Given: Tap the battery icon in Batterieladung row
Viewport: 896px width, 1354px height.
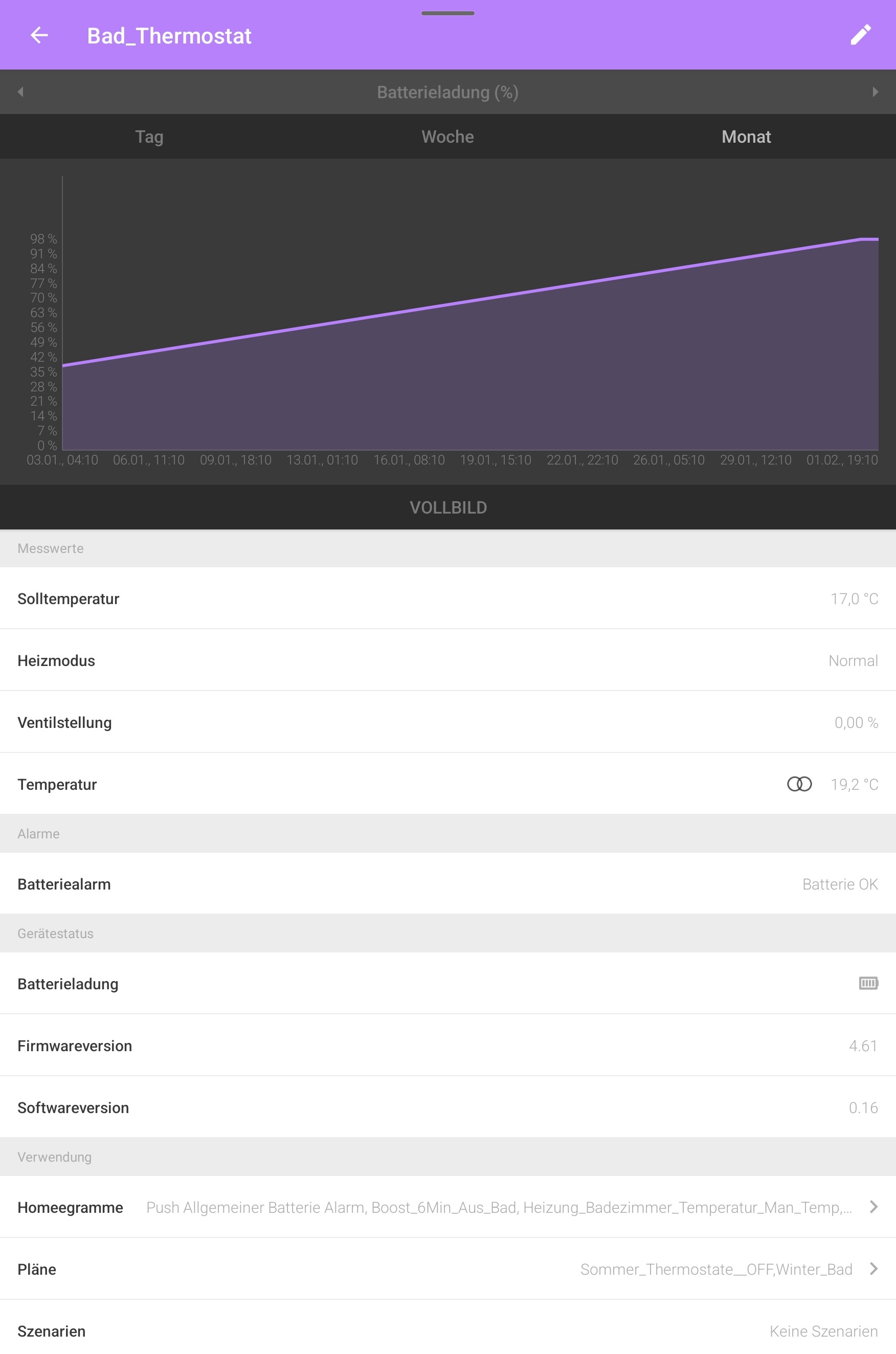Looking at the screenshot, I should click(868, 983).
